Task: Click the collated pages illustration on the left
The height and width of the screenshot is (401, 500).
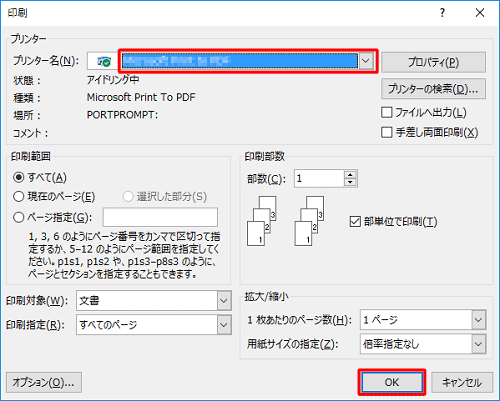Action: tap(262, 221)
